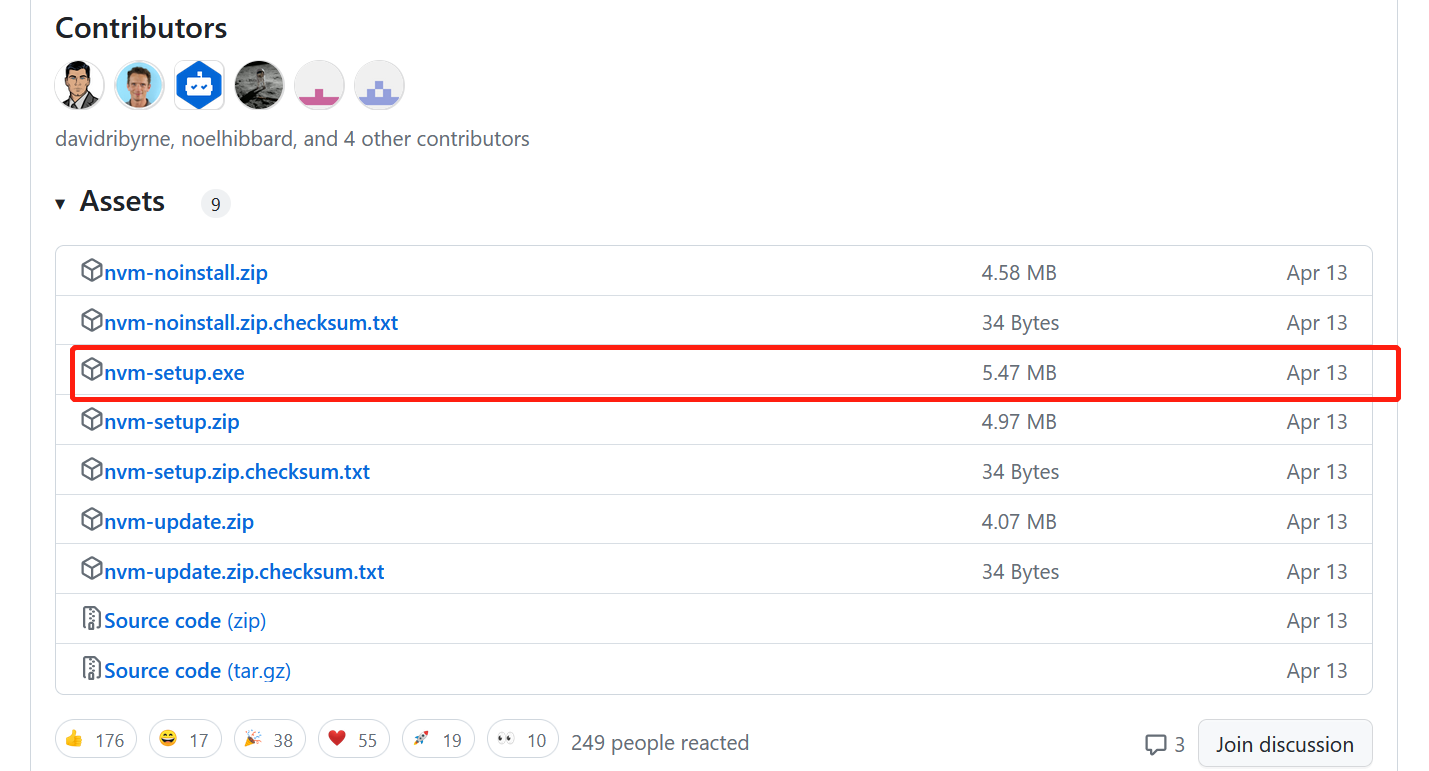The image size is (1429, 771).
Task: Open the moon astronaut contributor avatar
Action: coord(260,86)
